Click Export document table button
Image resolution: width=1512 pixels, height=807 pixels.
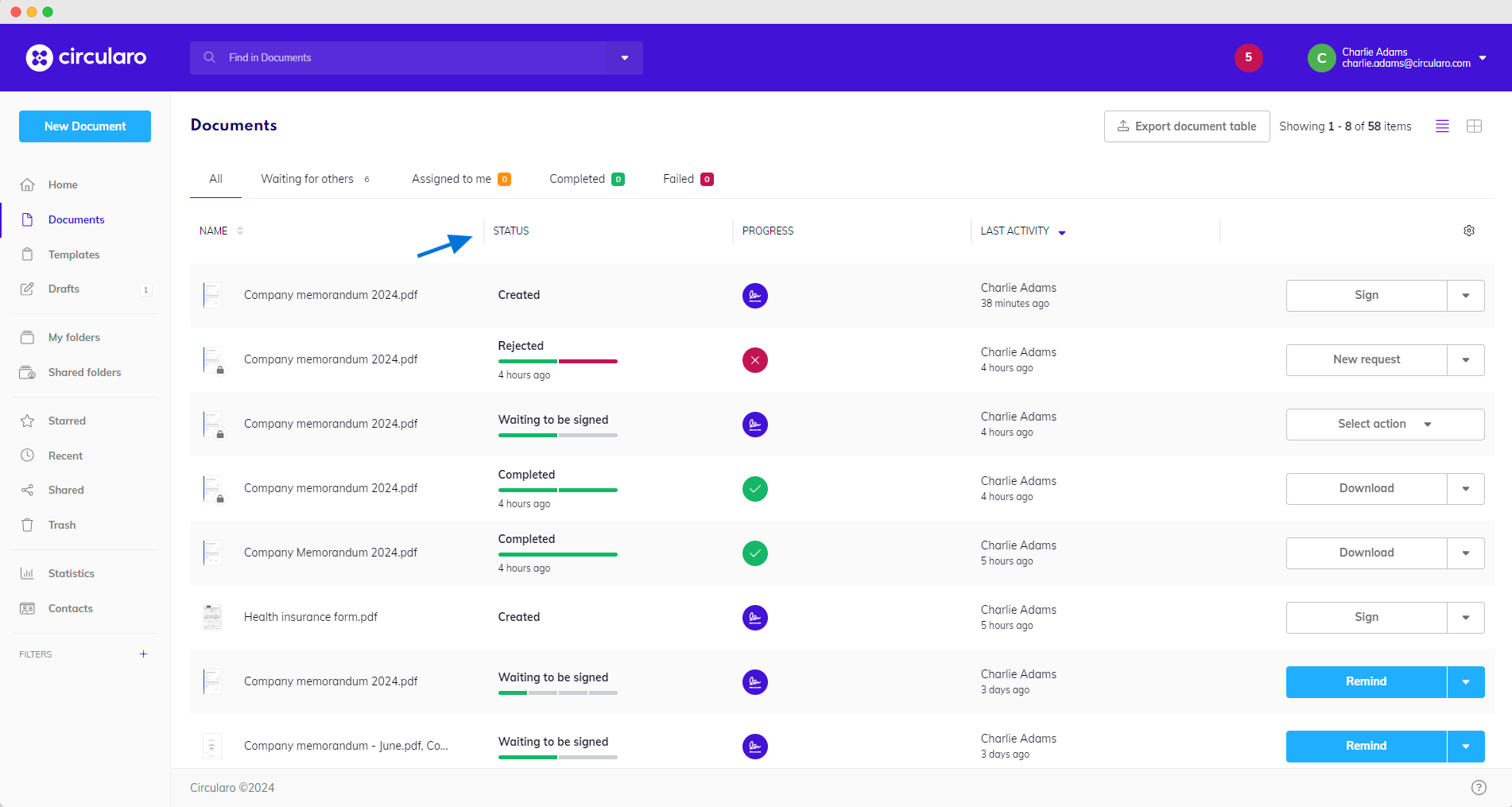[1186, 126]
